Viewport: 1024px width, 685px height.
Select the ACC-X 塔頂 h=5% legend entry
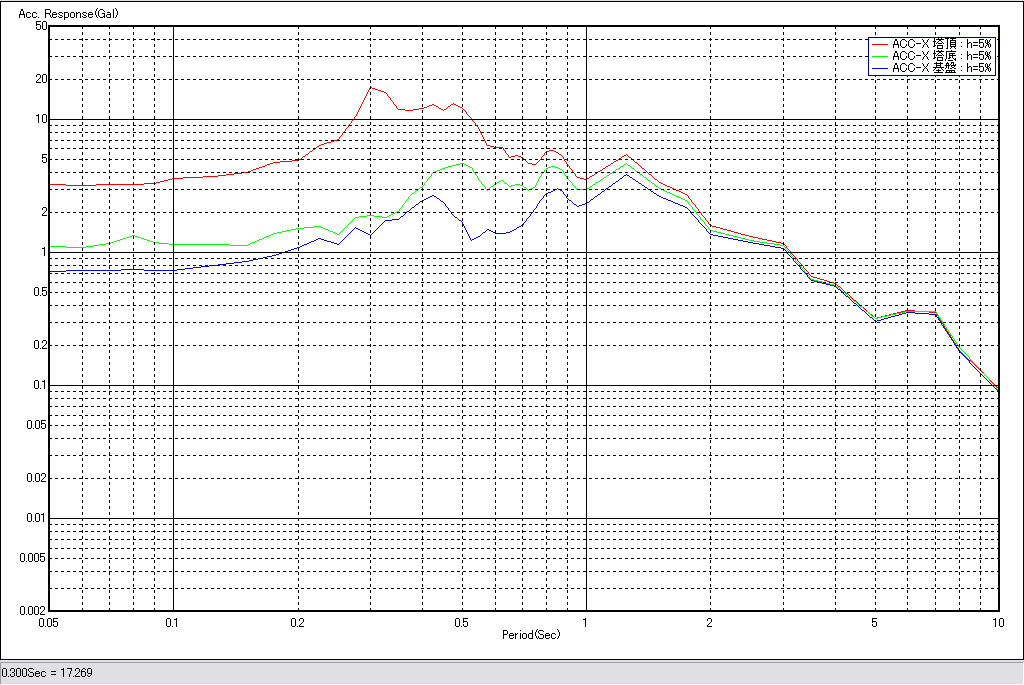pyautogui.click(x=941, y=44)
